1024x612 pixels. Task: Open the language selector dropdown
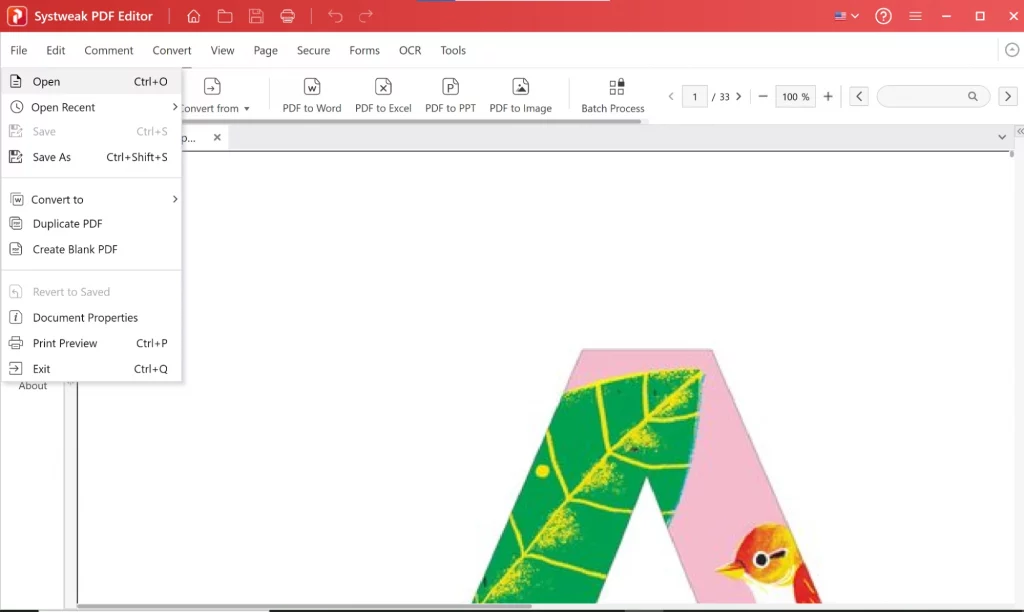pos(844,15)
